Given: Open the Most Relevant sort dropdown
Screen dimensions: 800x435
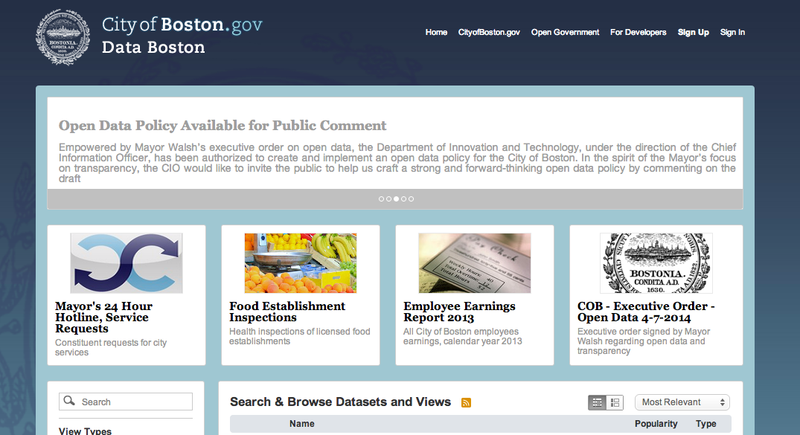Looking at the screenshot, I should [x=683, y=402].
